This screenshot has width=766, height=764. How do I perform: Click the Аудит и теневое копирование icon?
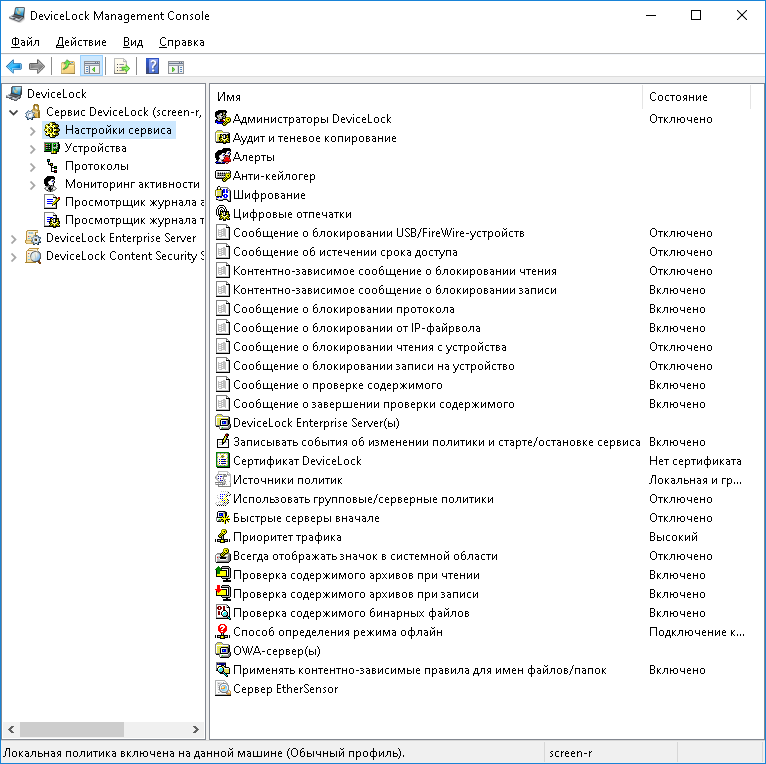[223, 137]
